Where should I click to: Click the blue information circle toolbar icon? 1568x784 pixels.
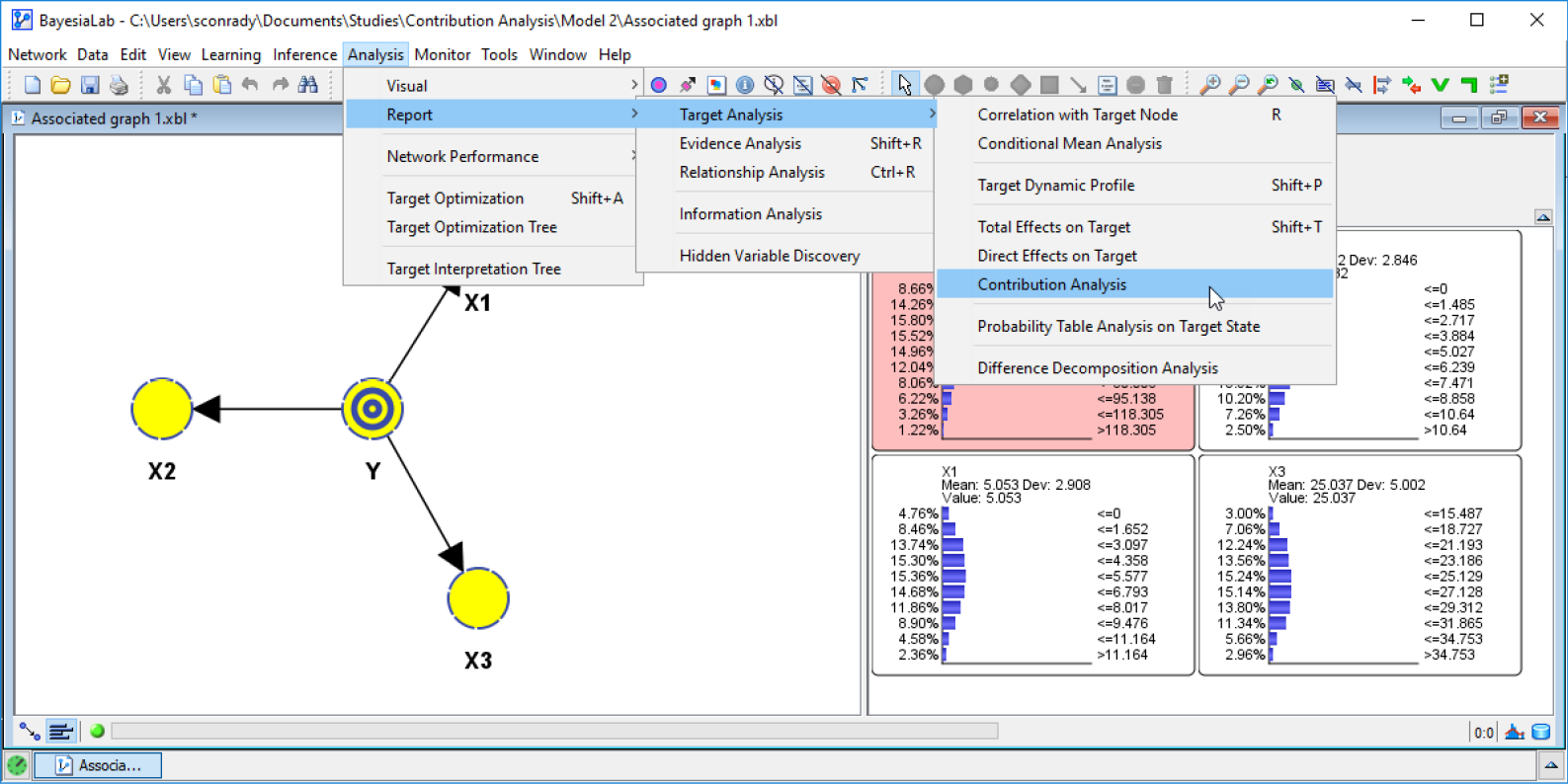745,85
